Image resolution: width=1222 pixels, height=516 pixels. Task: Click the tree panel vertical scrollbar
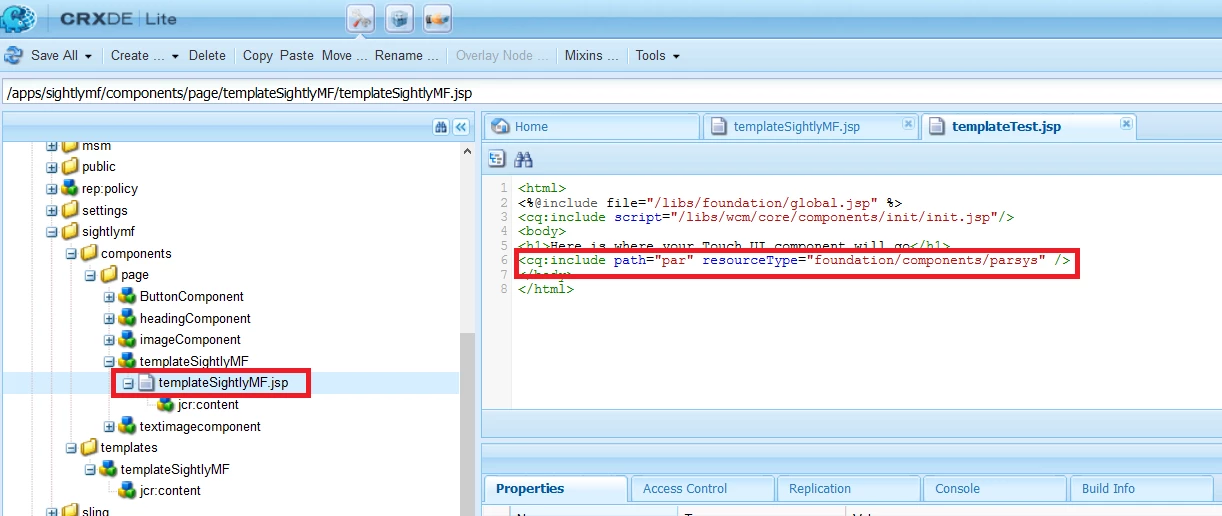(x=466, y=329)
